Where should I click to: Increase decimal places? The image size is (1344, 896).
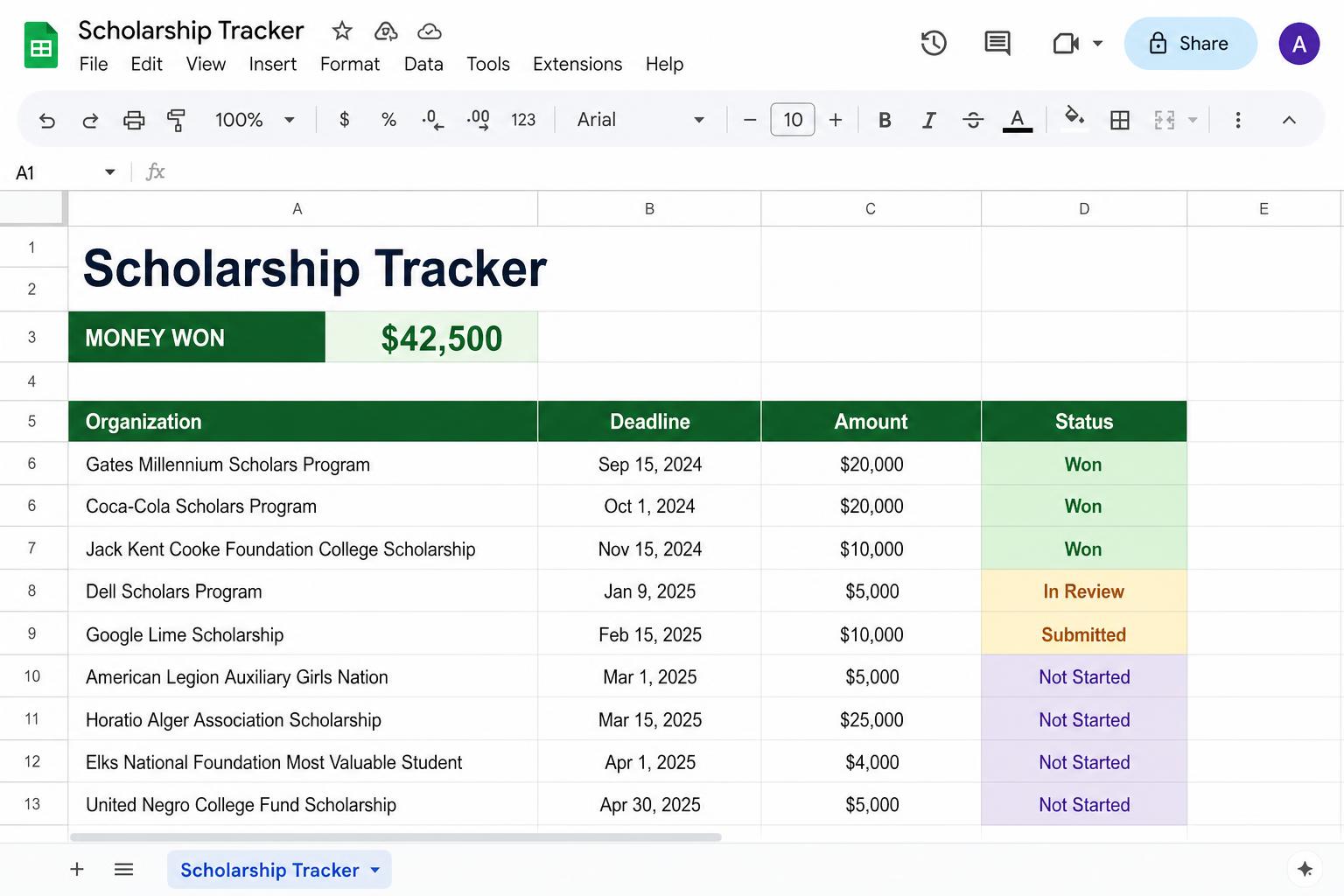(x=478, y=120)
